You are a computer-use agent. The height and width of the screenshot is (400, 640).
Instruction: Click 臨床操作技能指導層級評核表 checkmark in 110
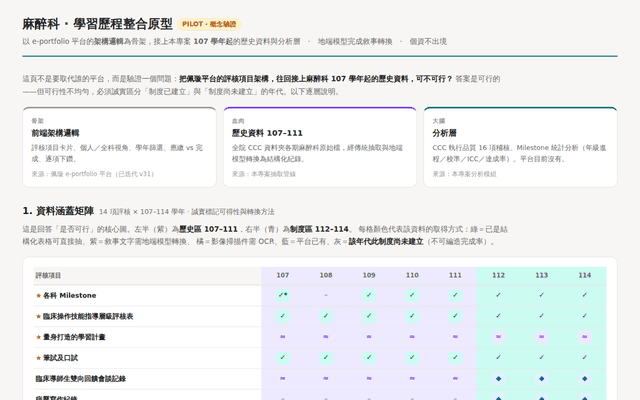(412, 316)
